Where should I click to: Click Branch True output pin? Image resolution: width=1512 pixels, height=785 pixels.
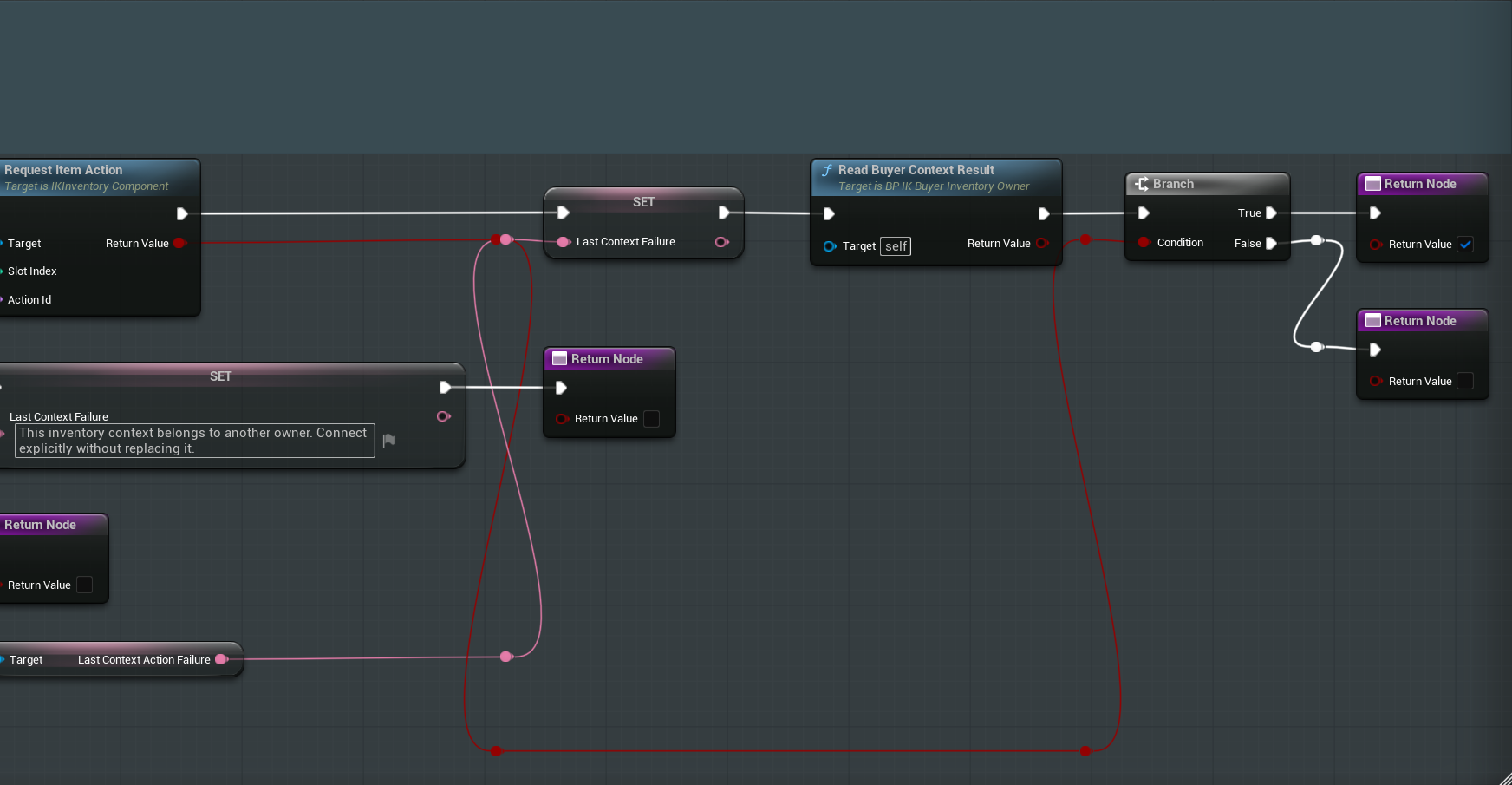1271,213
